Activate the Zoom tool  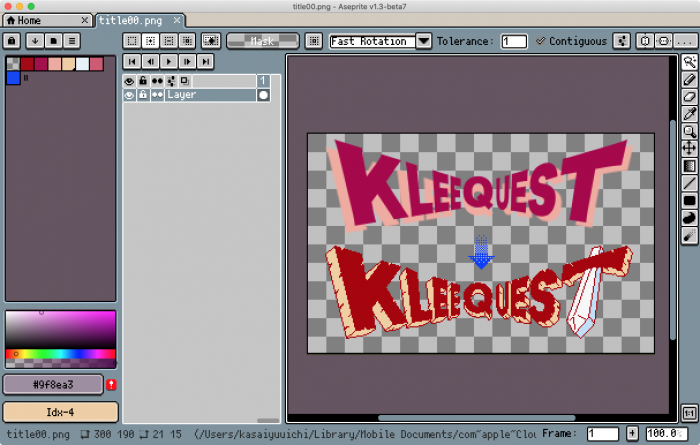689,131
